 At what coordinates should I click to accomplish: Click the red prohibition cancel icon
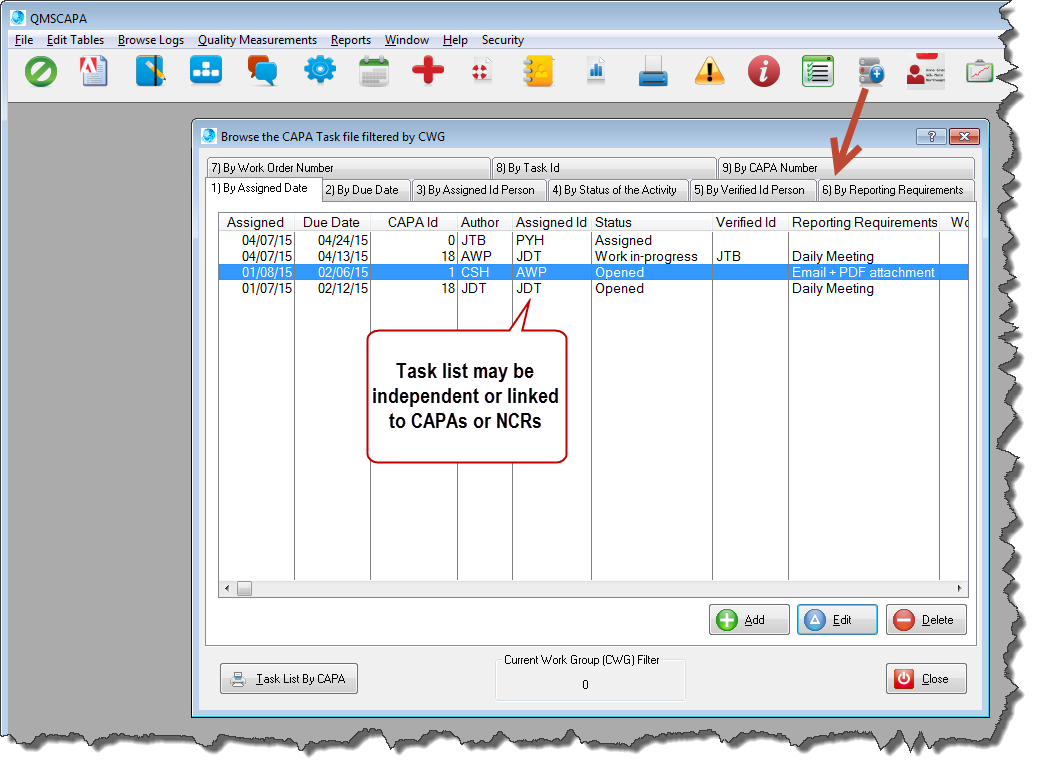pos(40,71)
